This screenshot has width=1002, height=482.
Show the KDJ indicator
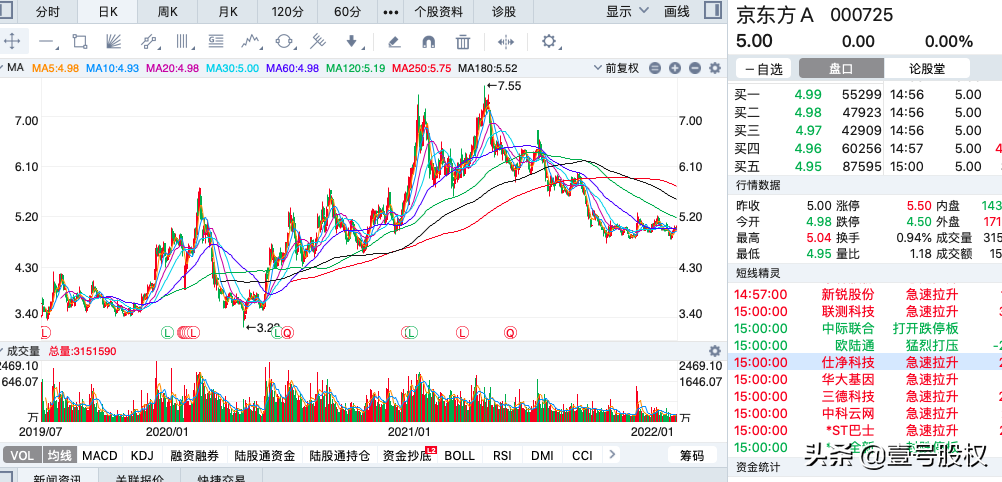tap(142, 455)
